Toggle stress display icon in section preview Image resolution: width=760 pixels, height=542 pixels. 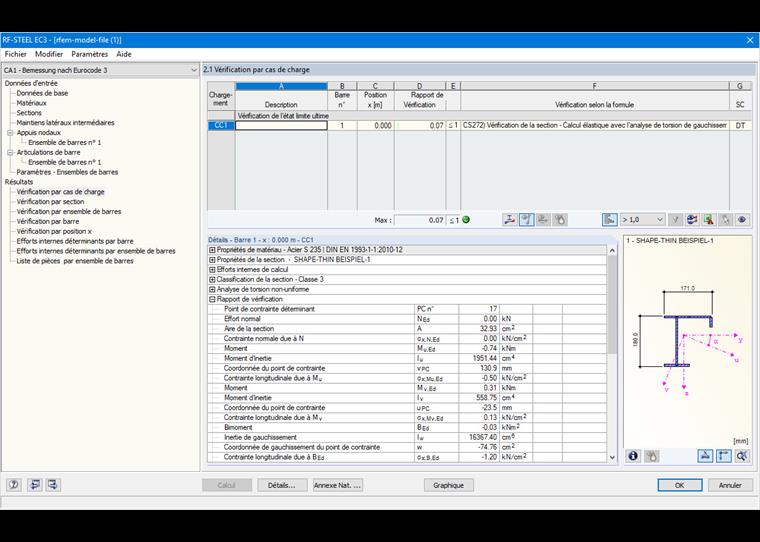[x=705, y=456]
